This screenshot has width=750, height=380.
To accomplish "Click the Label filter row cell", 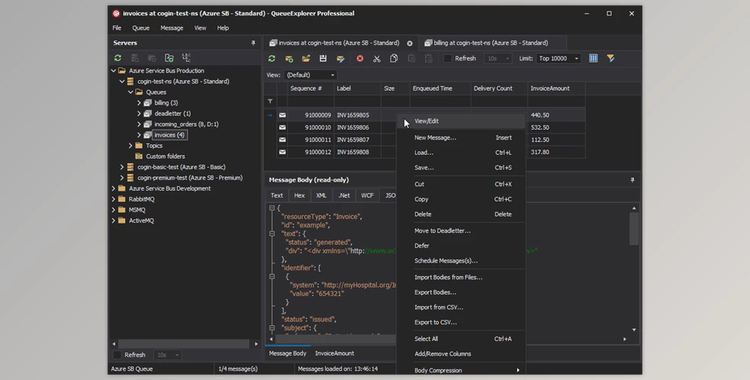I will point(357,101).
